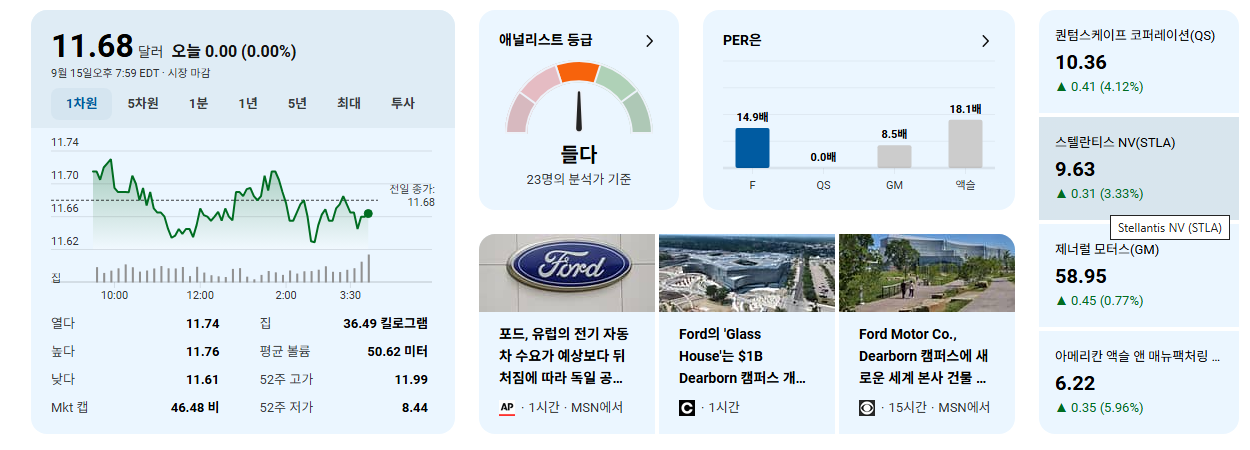Click the F bar in PER chart
1250x450 pixels.
click(752, 148)
